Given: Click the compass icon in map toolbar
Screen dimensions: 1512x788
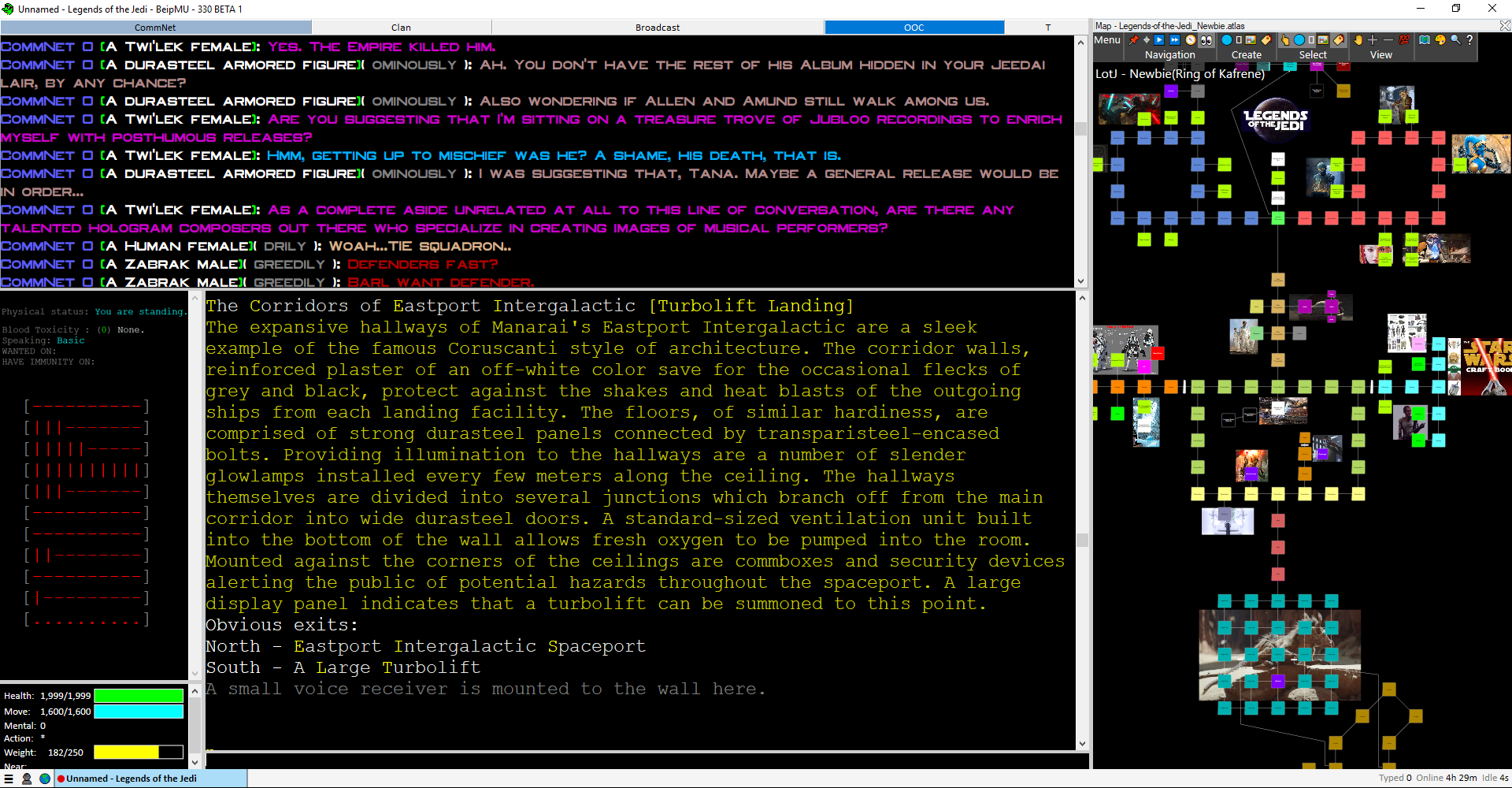Looking at the screenshot, I should (1191, 40).
